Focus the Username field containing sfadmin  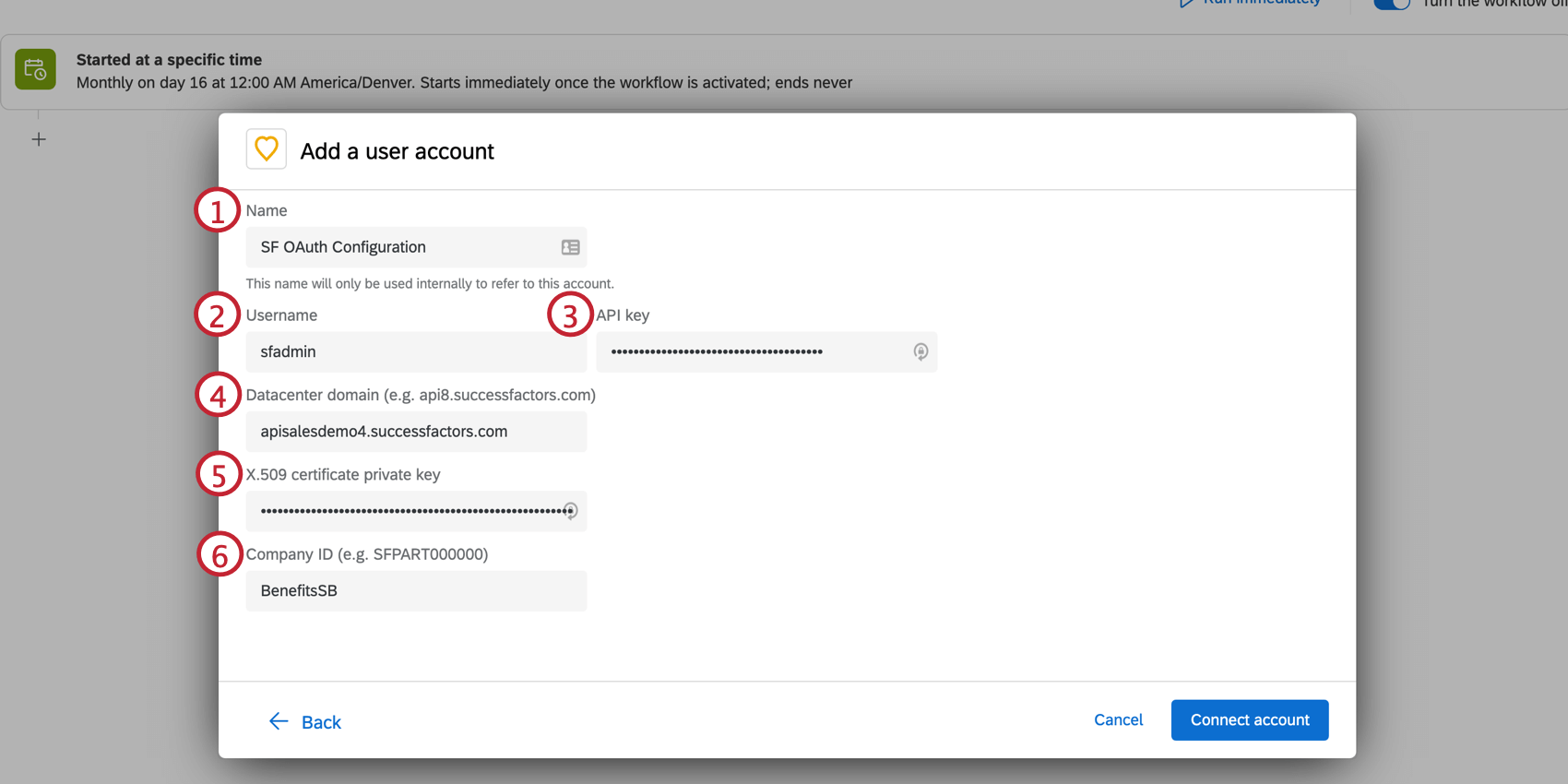point(415,352)
